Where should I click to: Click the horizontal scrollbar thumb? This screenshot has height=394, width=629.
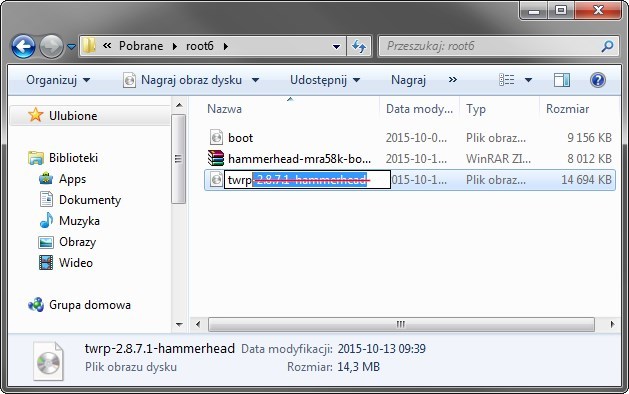[x=401, y=324]
